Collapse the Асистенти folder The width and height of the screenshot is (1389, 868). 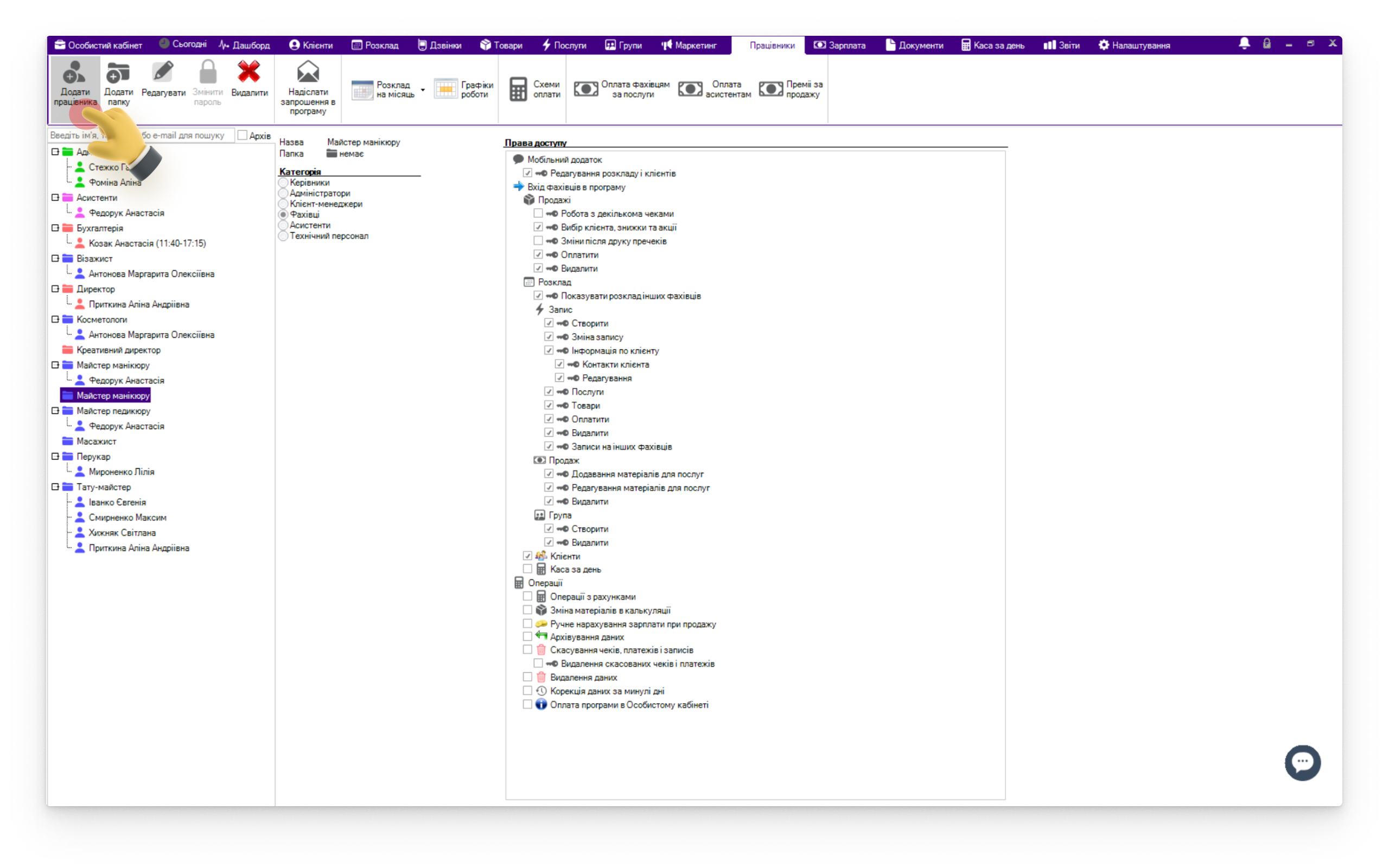point(55,197)
